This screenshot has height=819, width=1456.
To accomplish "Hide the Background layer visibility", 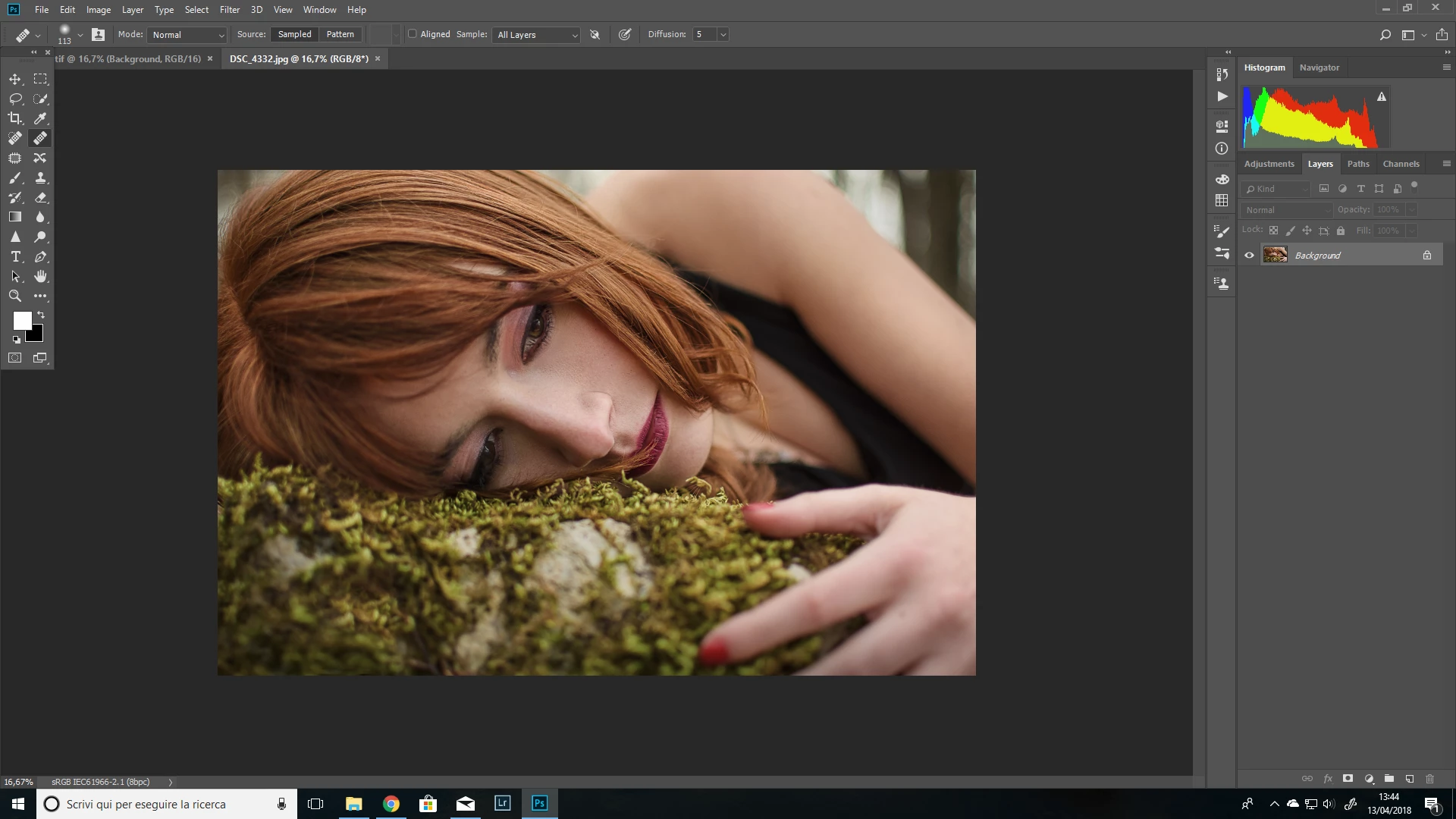I will [1249, 256].
